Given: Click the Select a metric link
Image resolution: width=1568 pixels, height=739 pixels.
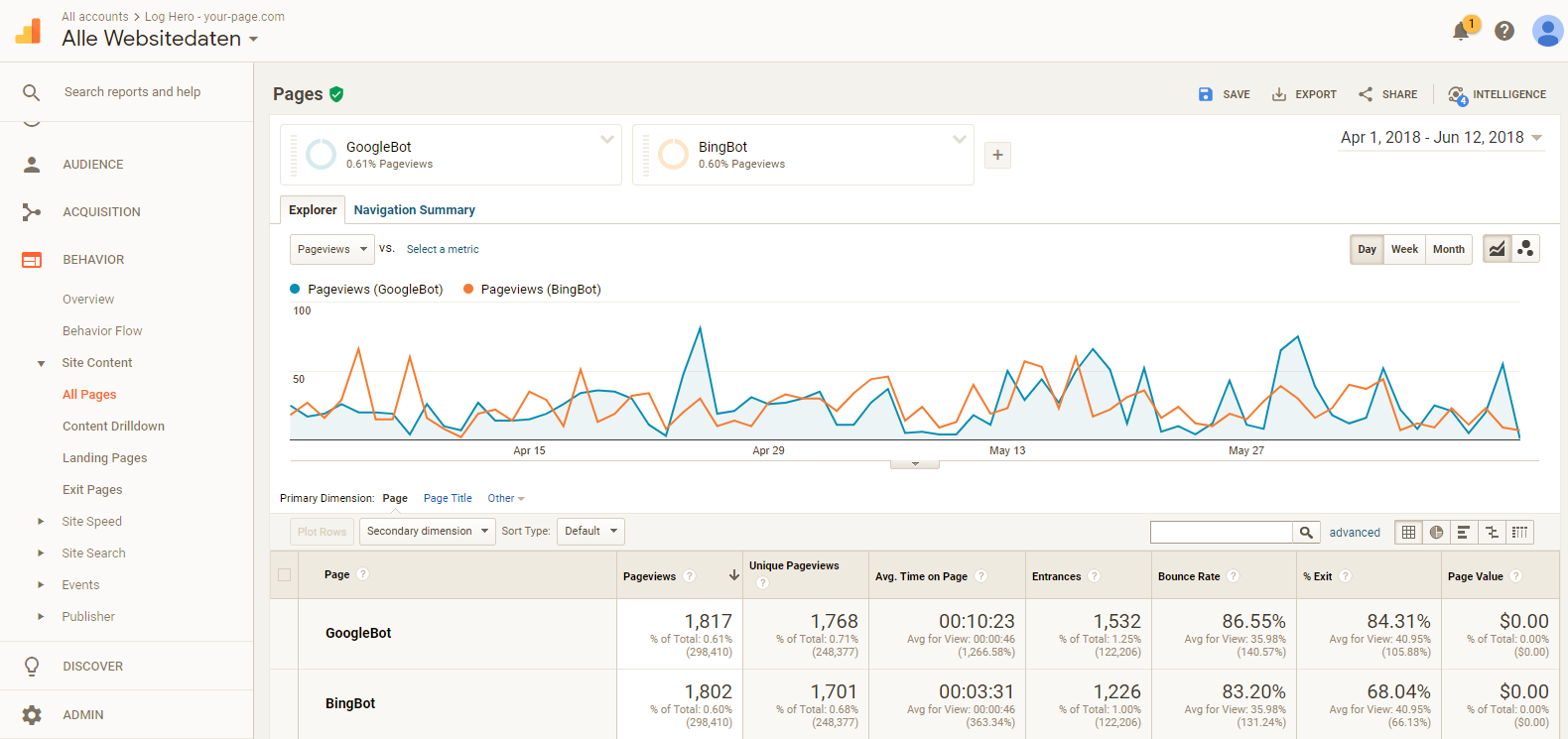Looking at the screenshot, I should pyautogui.click(x=443, y=250).
